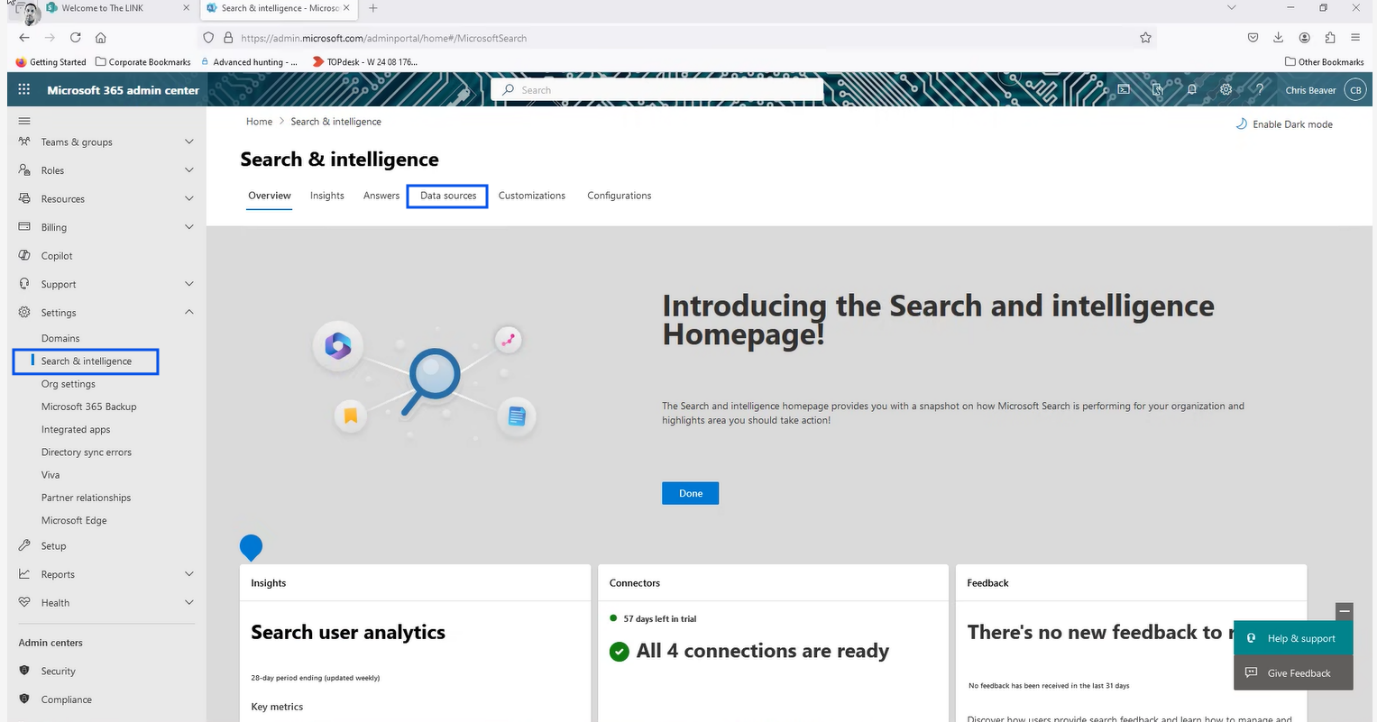The width and height of the screenshot is (1377, 722).
Task: Click Home breadcrumb link
Action: pyautogui.click(x=259, y=122)
